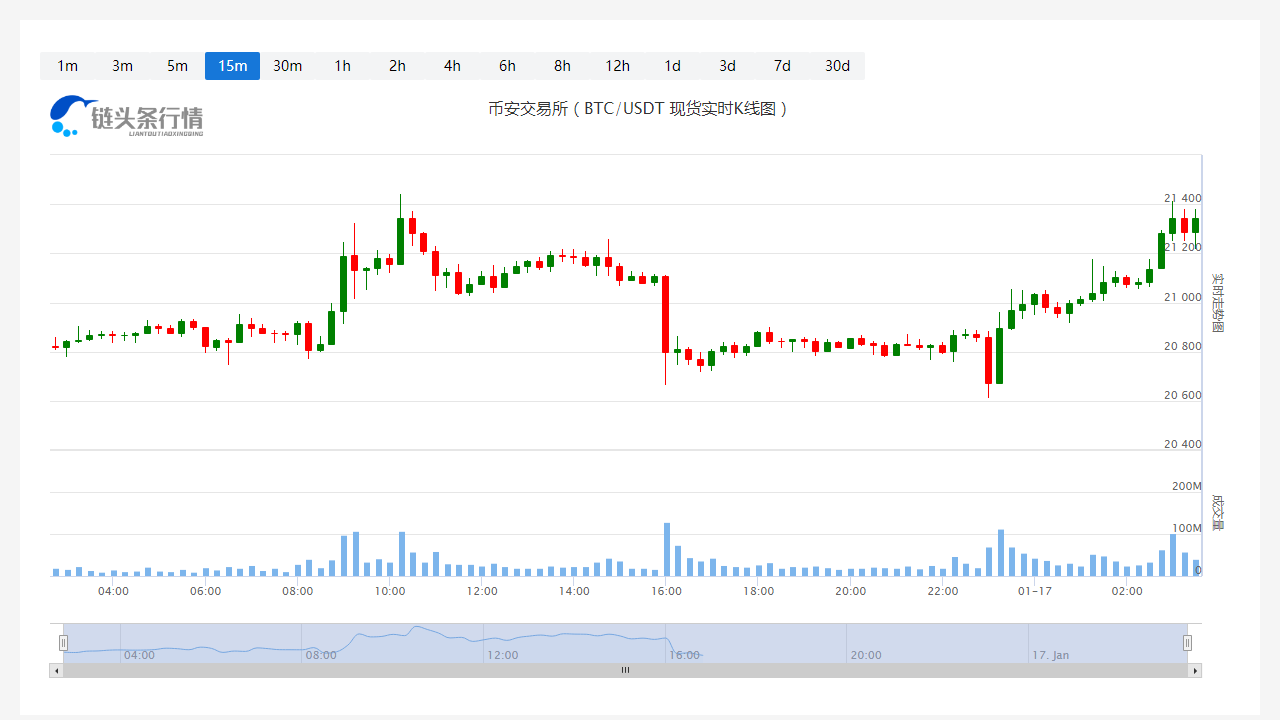Choose the 5m candlestick interval
The width and height of the screenshot is (1280, 720).
click(x=177, y=66)
